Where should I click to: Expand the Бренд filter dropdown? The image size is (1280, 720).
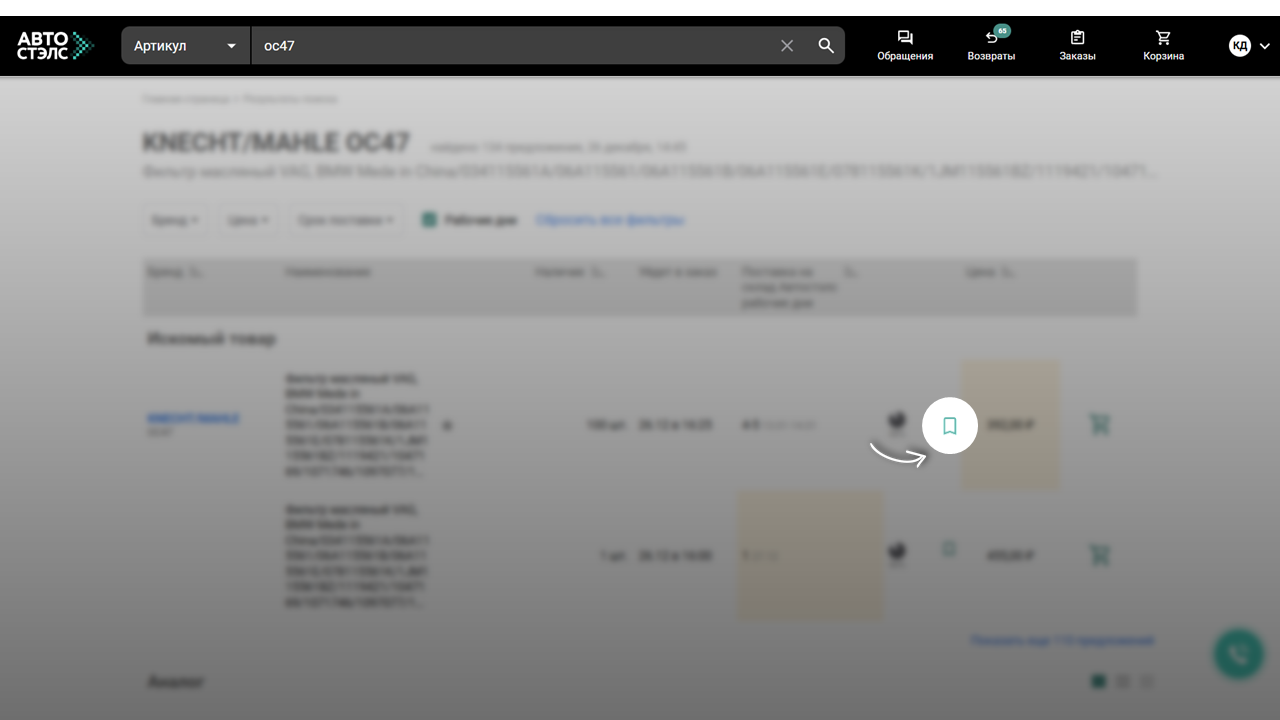[x=174, y=220]
